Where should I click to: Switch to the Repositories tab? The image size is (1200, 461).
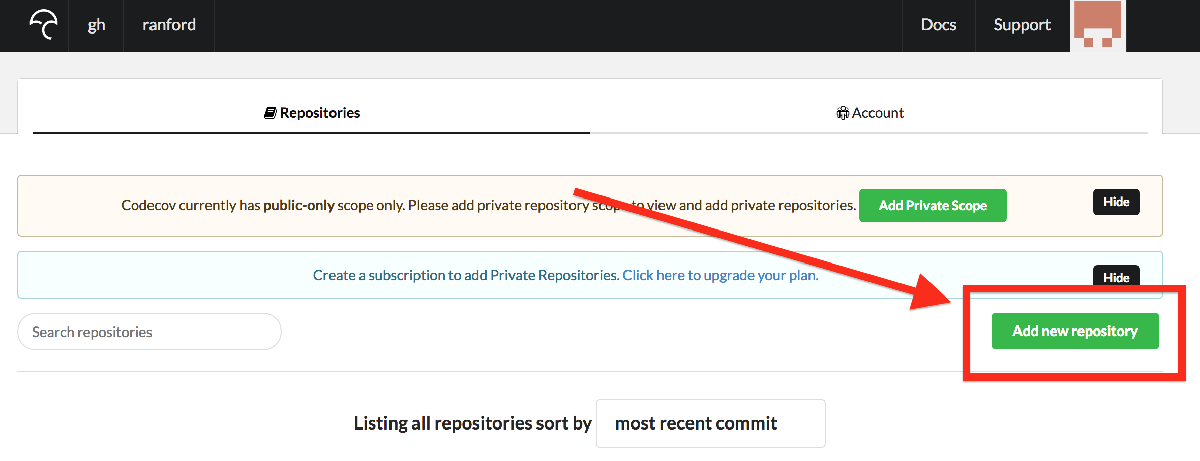pos(312,113)
